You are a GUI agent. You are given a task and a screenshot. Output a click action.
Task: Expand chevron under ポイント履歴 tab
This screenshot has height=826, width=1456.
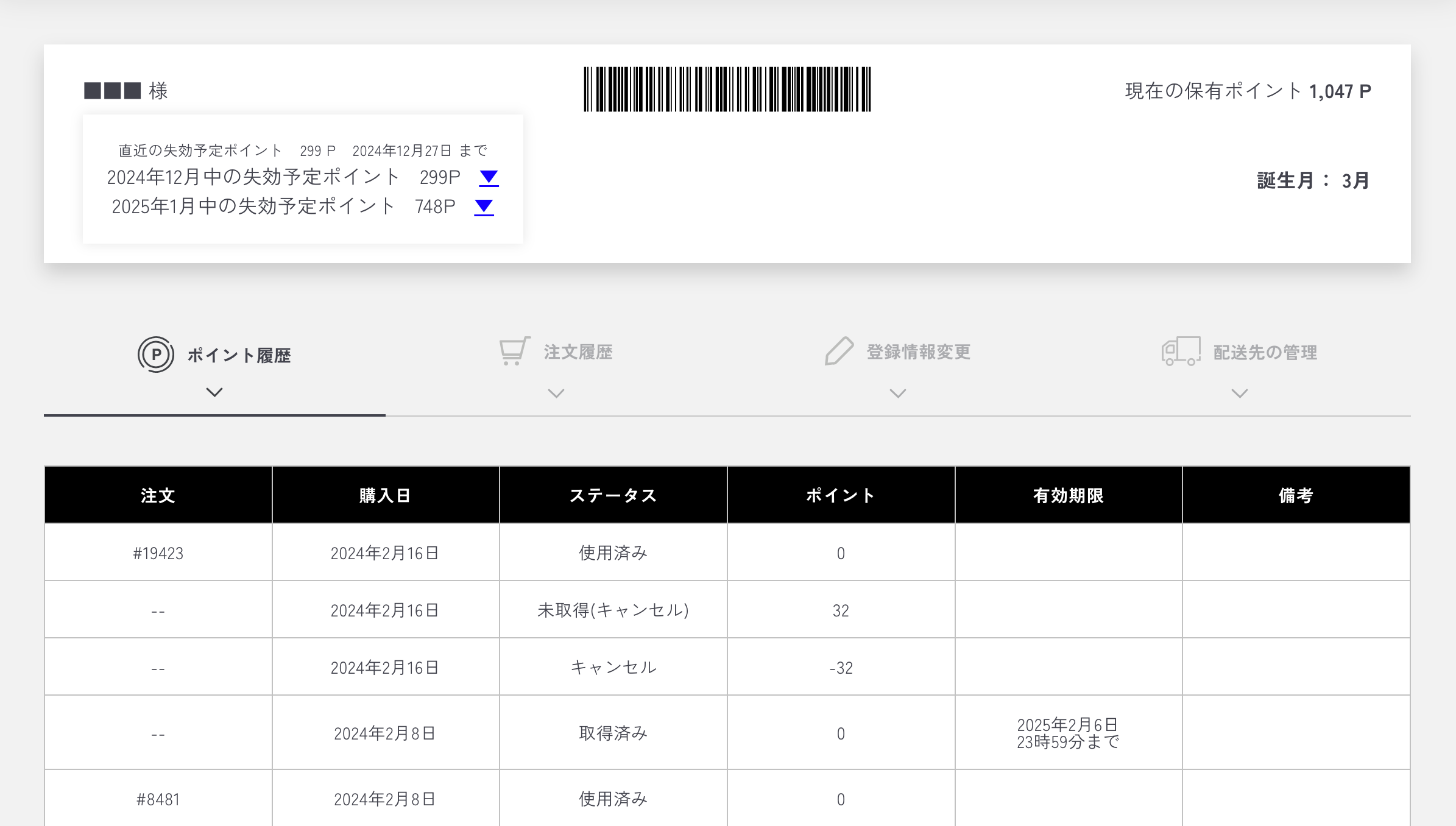point(214,392)
